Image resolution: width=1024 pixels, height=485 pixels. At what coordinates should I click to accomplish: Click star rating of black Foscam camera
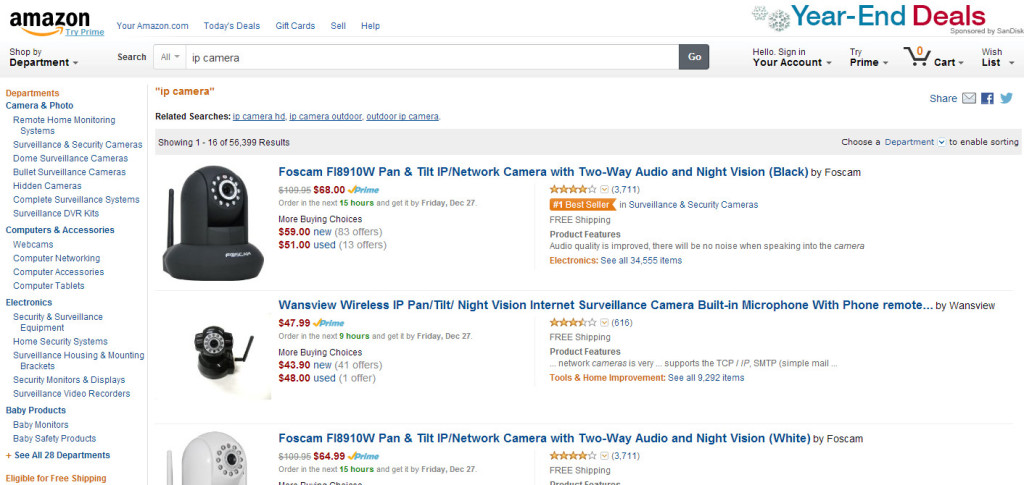(x=573, y=189)
